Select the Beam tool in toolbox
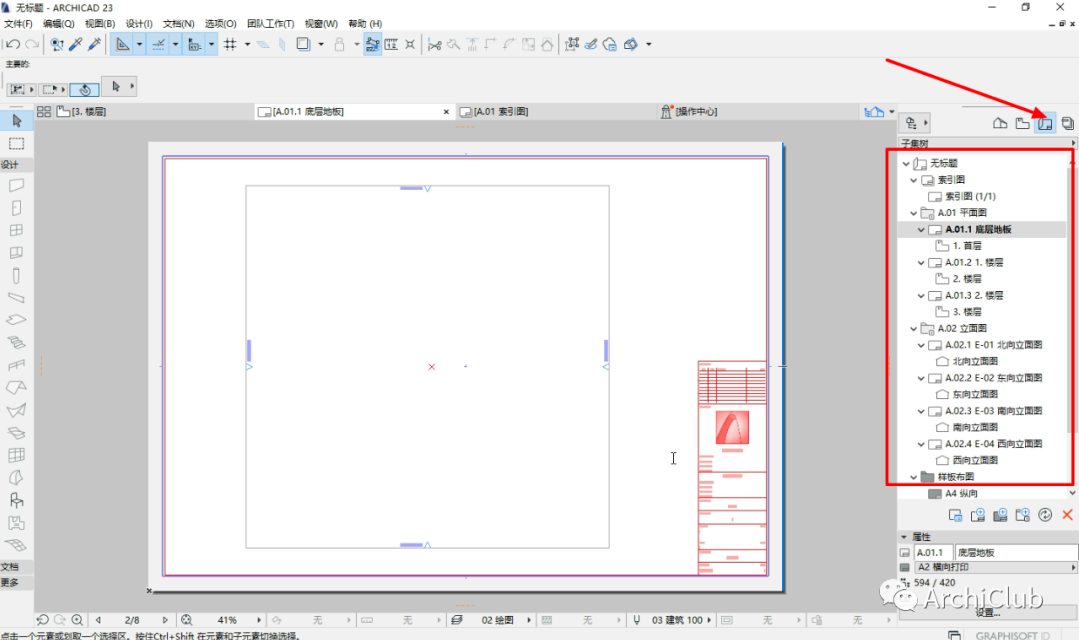The width and height of the screenshot is (1079, 640). (17, 298)
